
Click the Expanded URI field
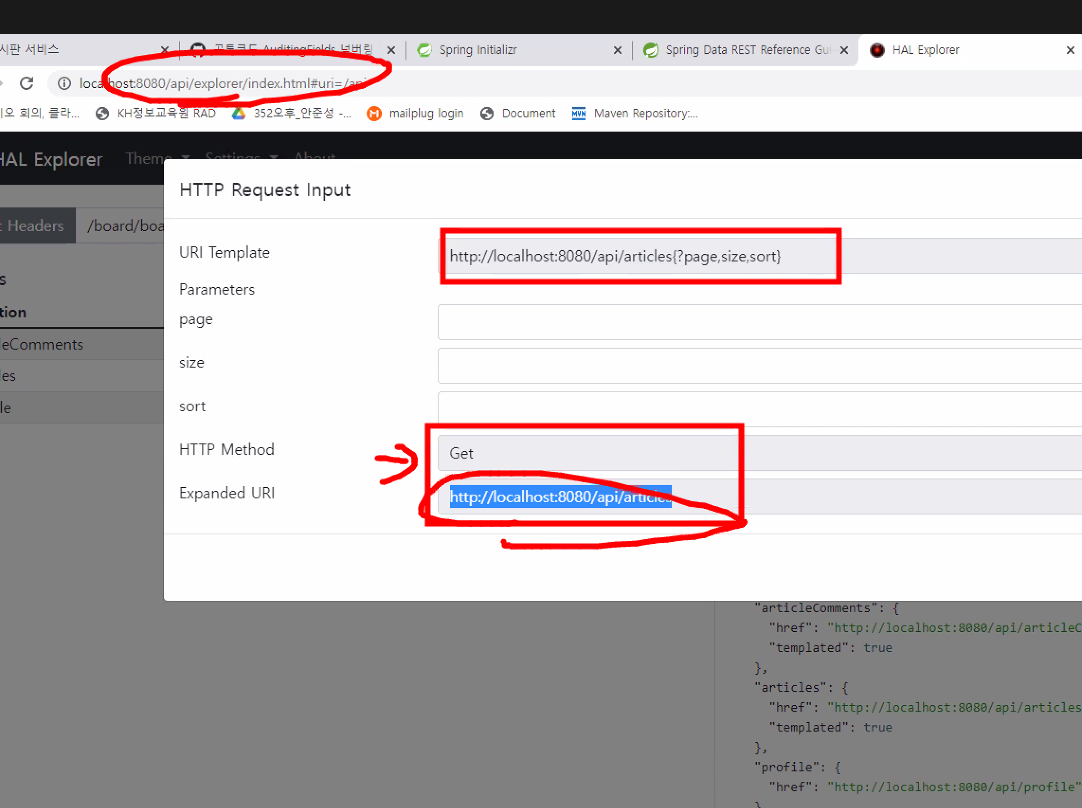tap(560, 496)
